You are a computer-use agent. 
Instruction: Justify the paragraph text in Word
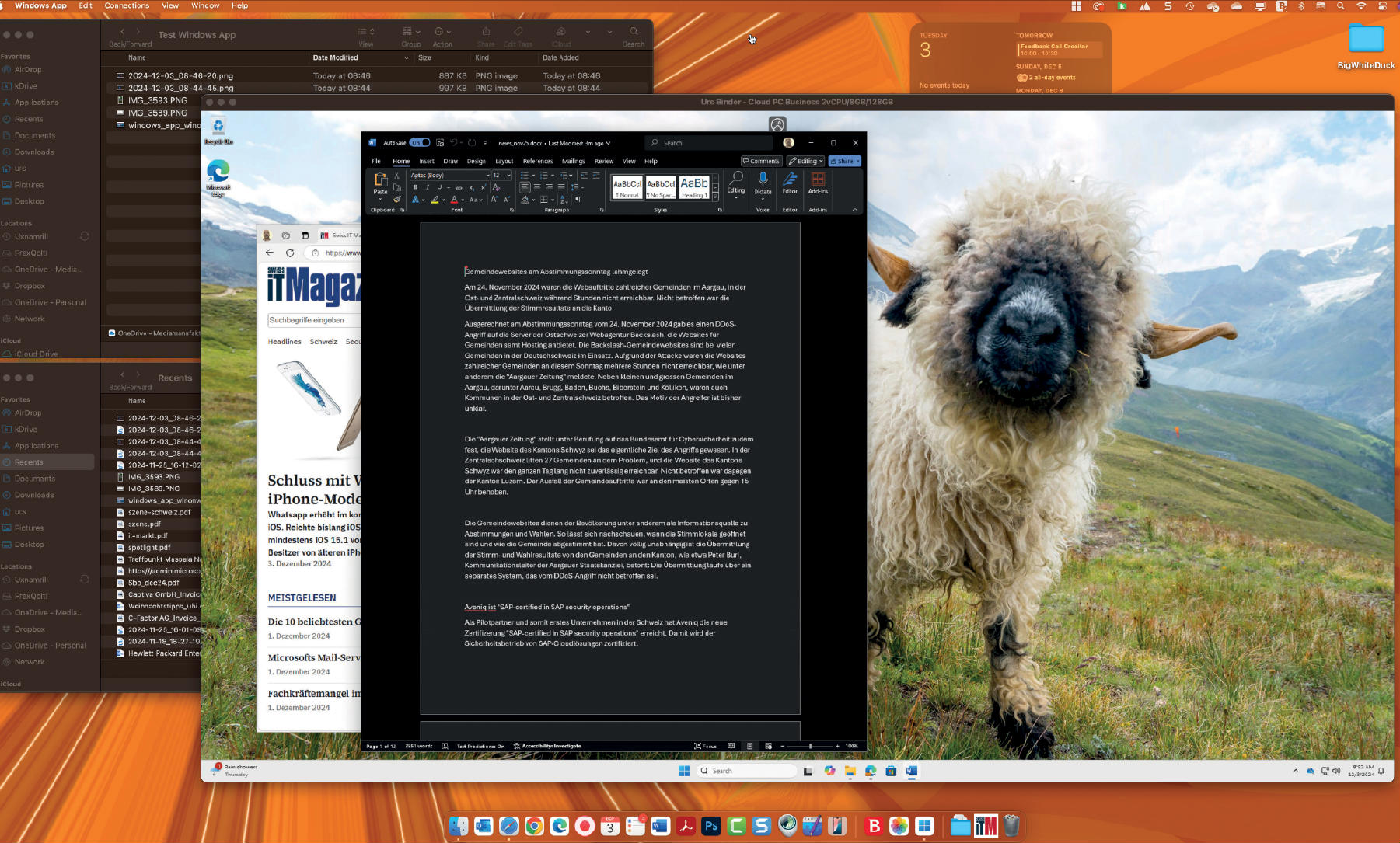click(561, 187)
